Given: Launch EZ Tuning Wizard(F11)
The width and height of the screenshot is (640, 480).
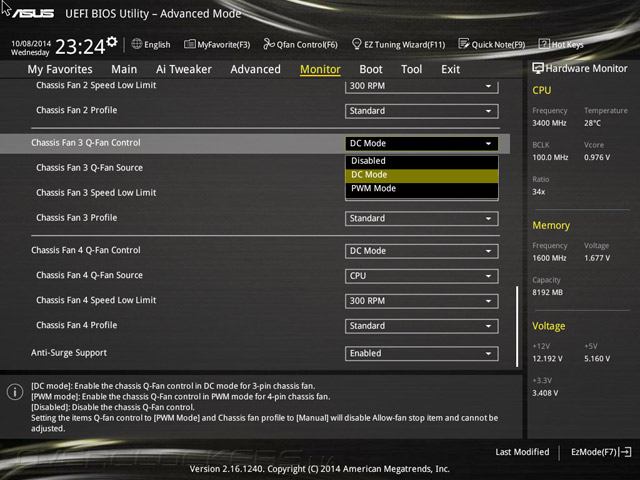Looking at the screenshot, I should 399,44.
